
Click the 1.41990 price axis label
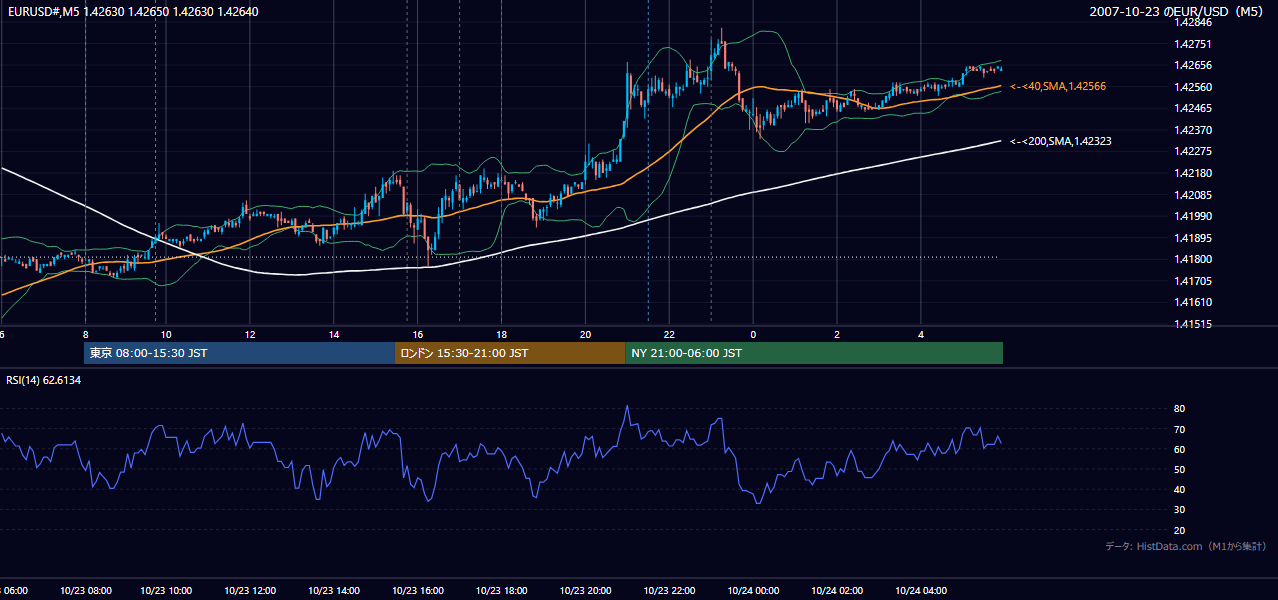coord(1193,216)
